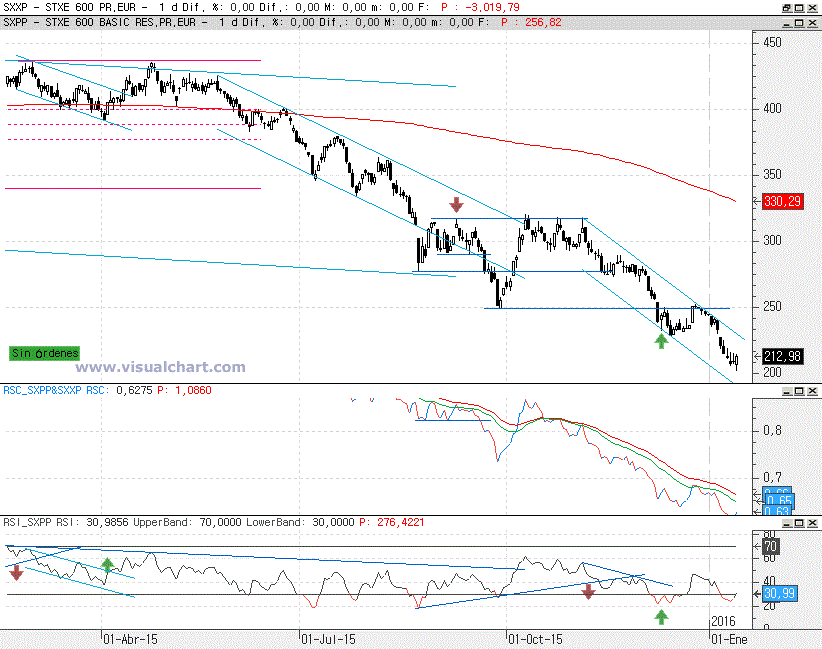Select the red down arrow in RSI November area
822x649 pixels.
588,592
